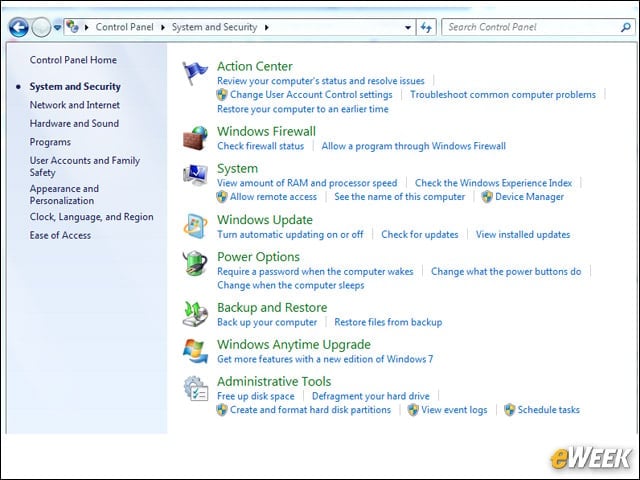
Task: Click the refresh button next to the address bar
Action: [426, 27]
